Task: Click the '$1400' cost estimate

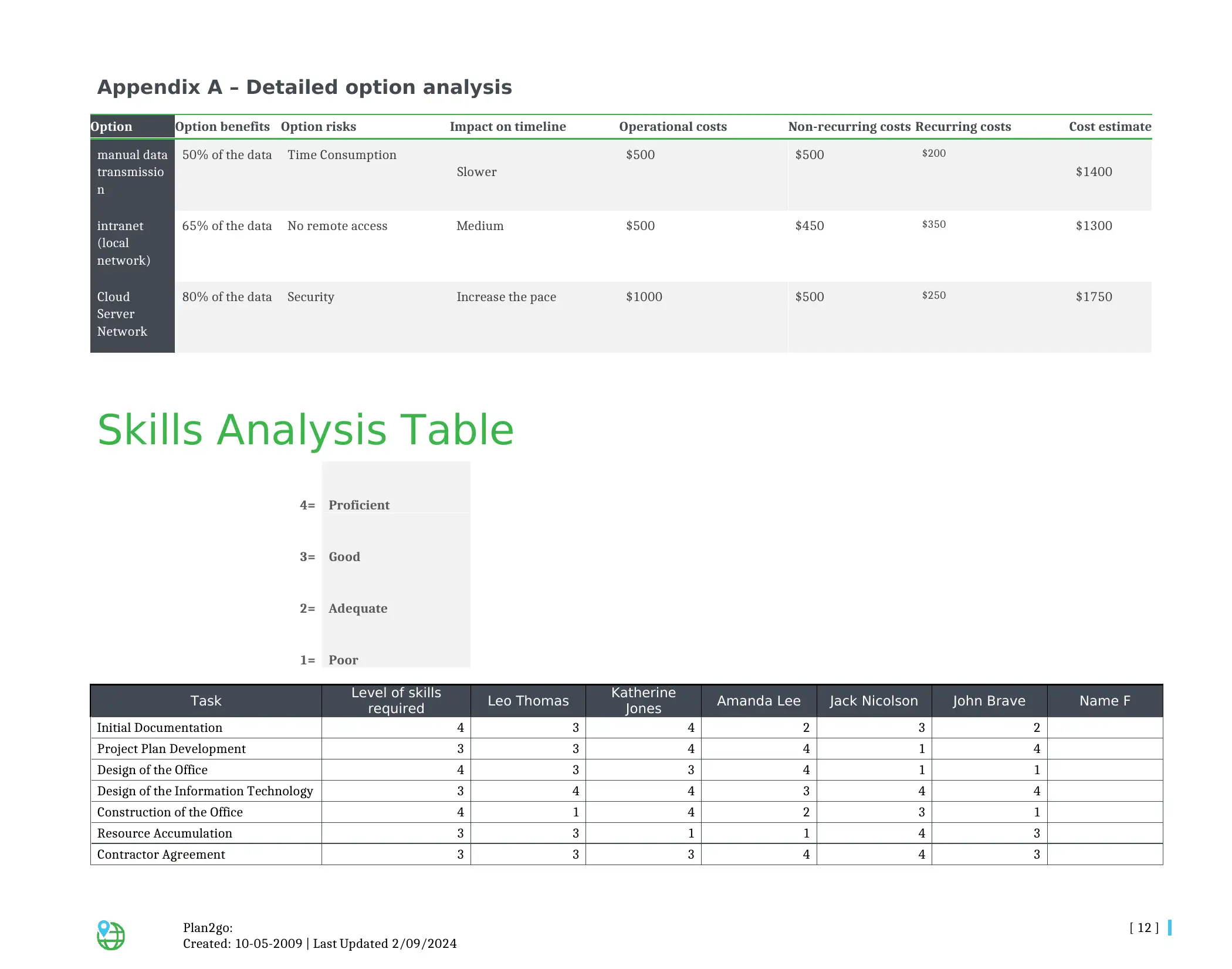Action: [x=1094, y=172]
